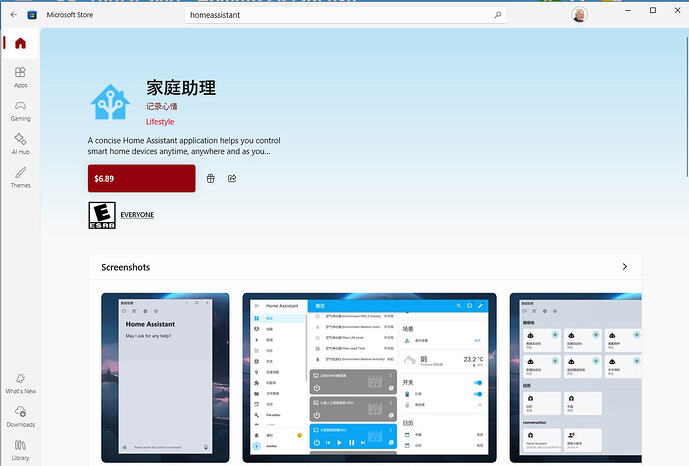Open the third screenshot with device tiles
Screen dimensions: 689x466
[x=576, y=378]
